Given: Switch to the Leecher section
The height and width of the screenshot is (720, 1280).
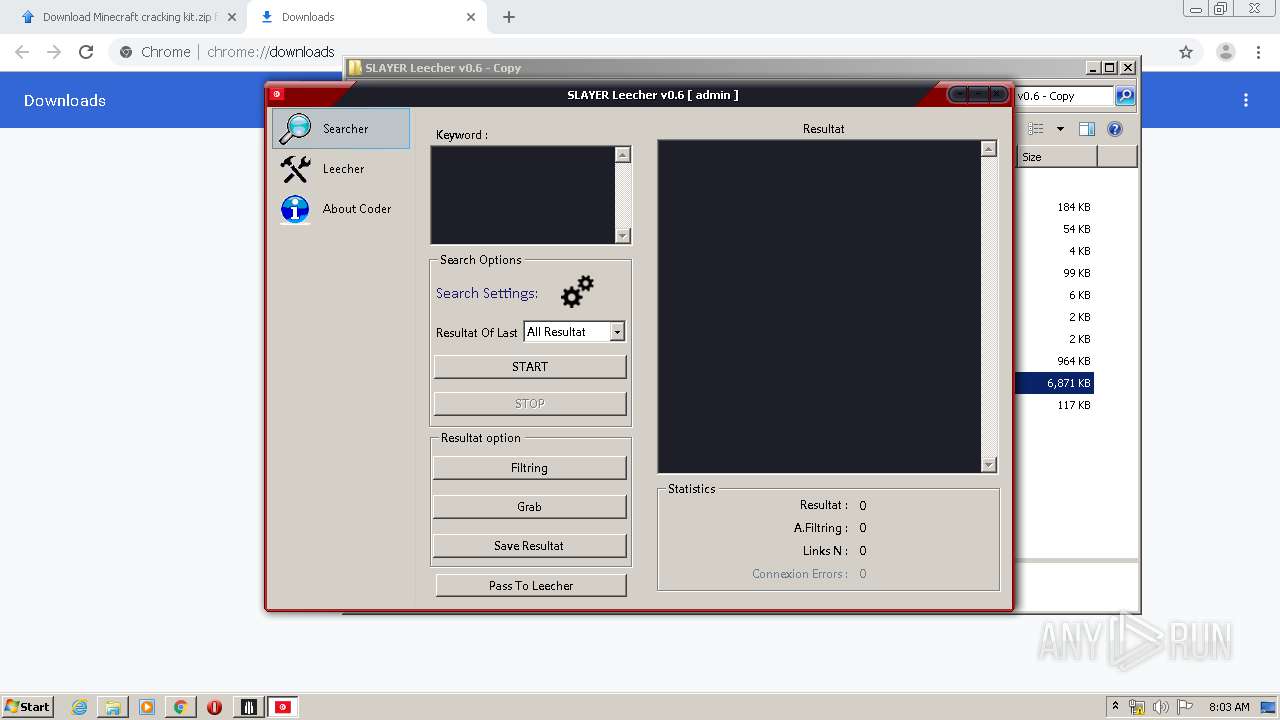Looking at the screenshot, I should click(x=340, y=169).
